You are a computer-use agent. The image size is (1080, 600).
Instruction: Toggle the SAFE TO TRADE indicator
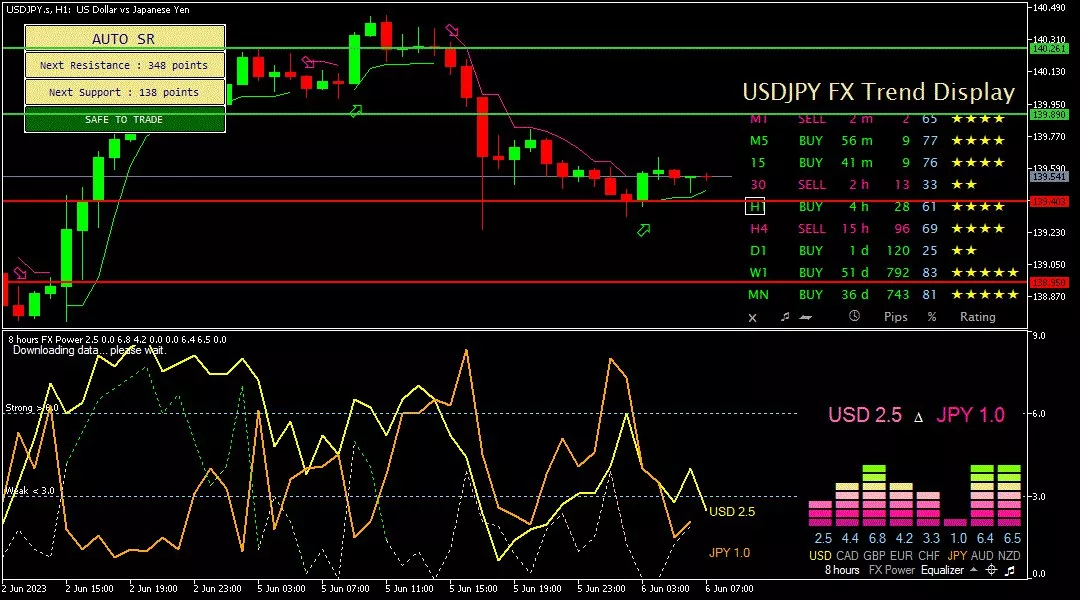[125, 120]
